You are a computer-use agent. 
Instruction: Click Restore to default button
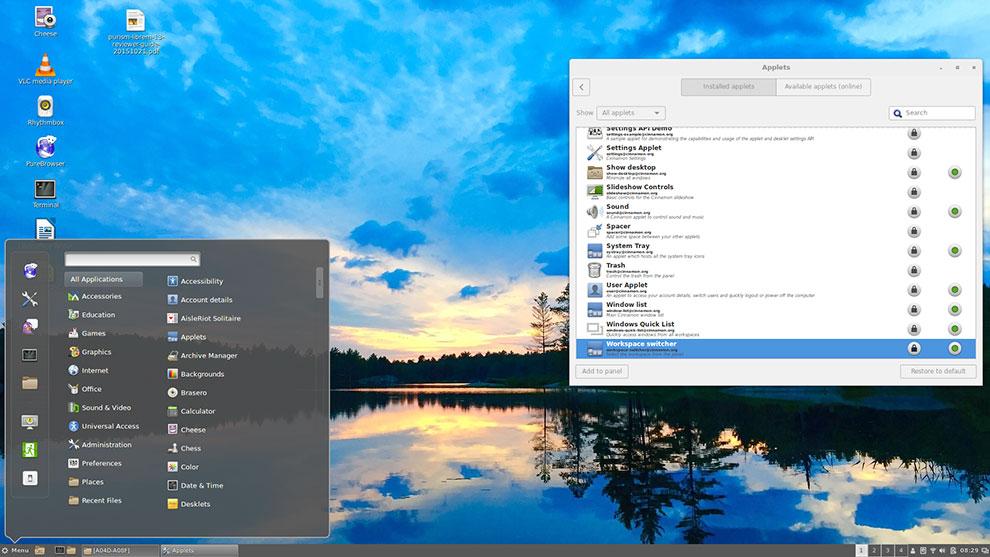(938, 371)
